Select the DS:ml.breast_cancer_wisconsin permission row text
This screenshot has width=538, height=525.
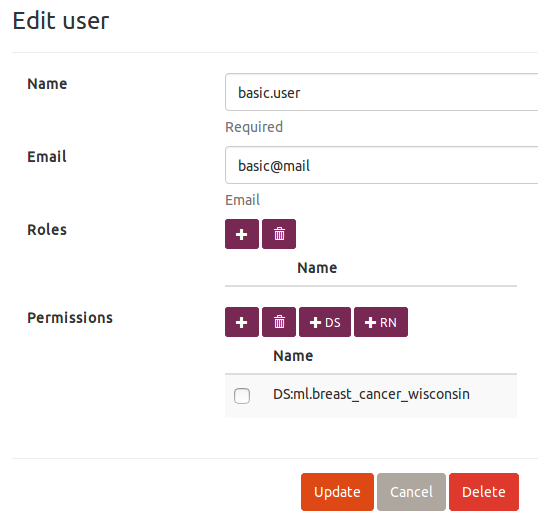click(371, 394)
